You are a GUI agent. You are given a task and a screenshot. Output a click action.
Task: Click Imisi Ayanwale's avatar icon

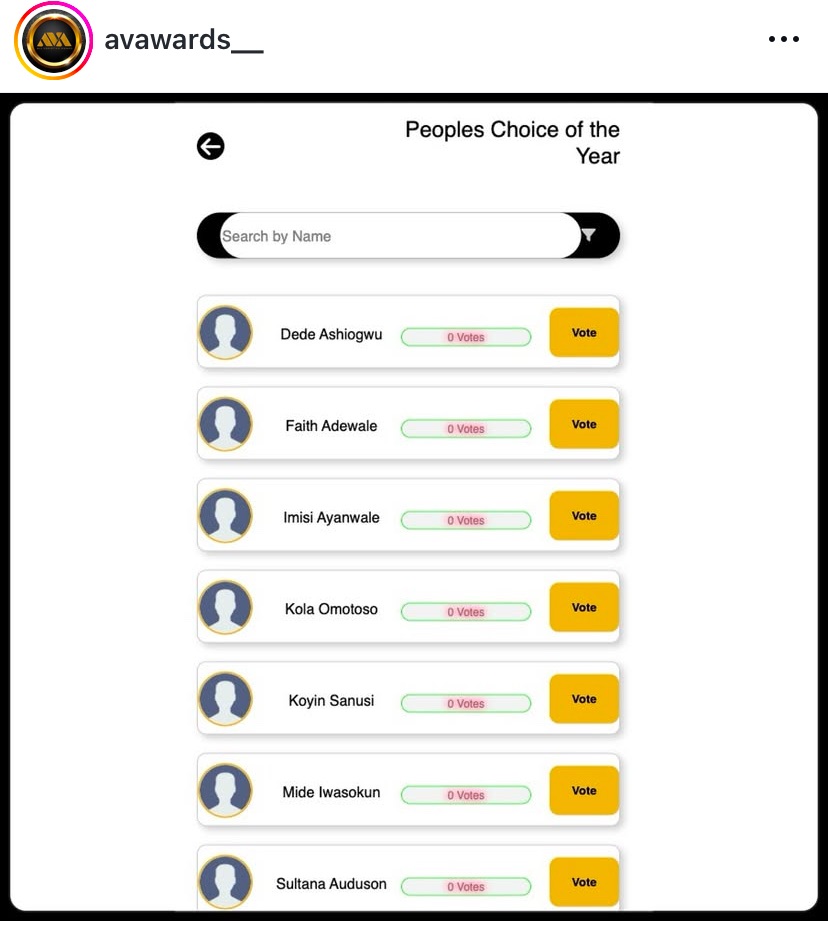tap(225, 516)
